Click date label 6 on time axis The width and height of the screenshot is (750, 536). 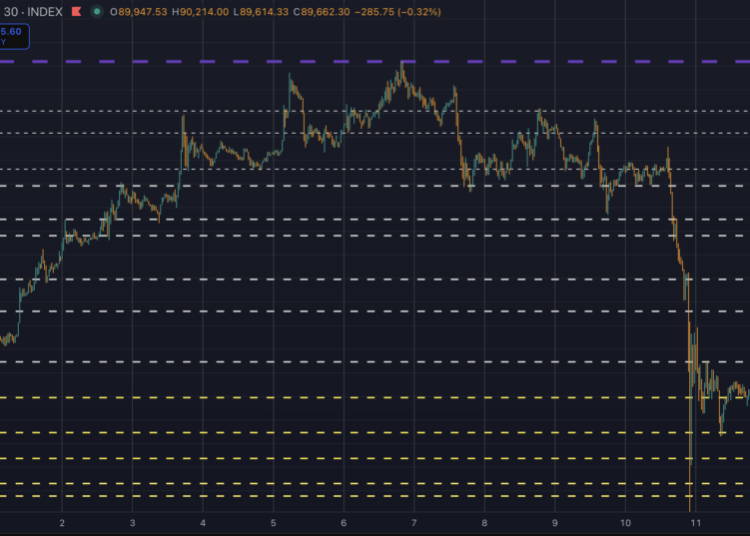pos(343,523)
